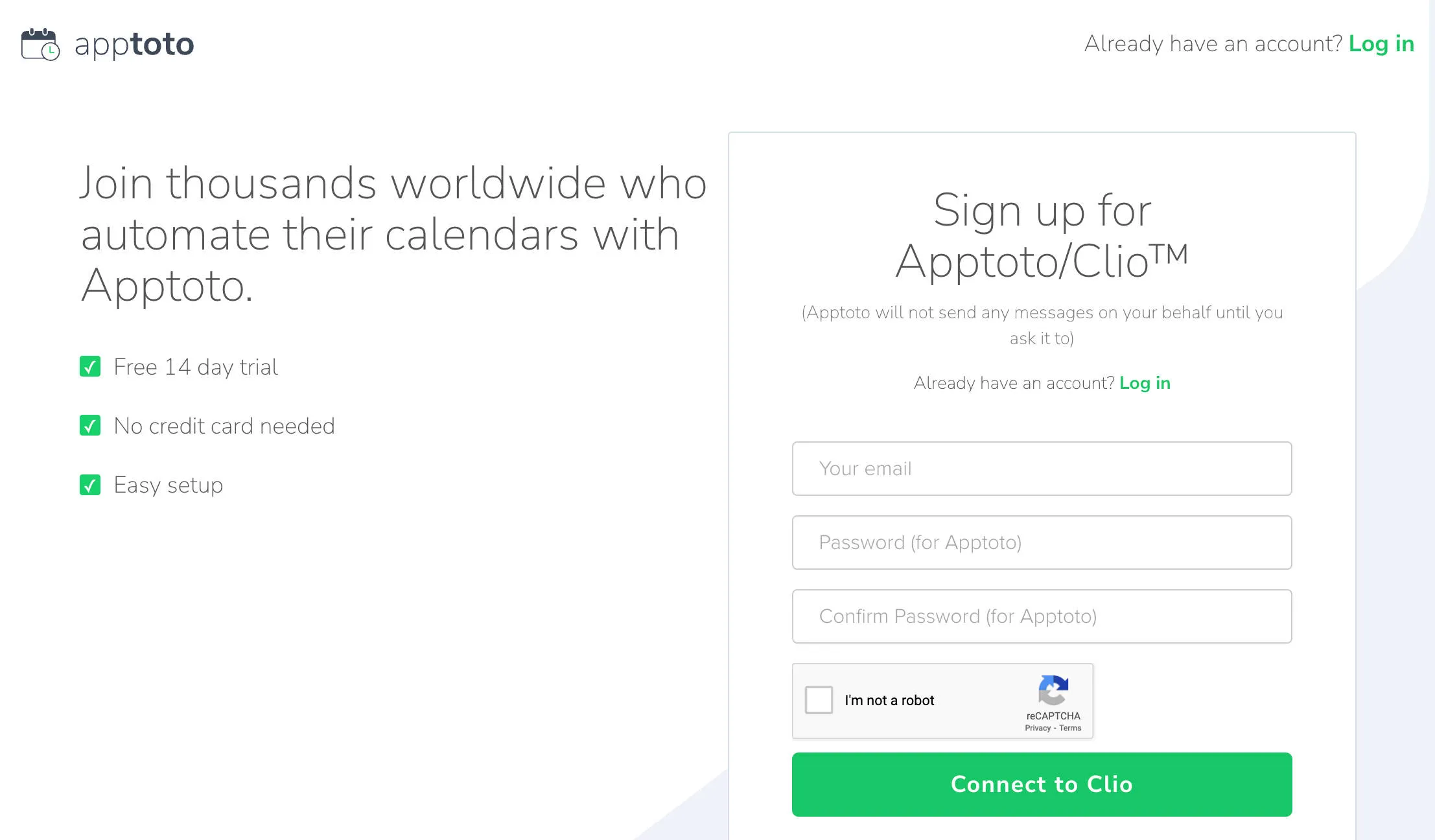The image size is (1435, 840).
Task: Open the reCAPTCHA Terms link
Action: pos(1071,729)
